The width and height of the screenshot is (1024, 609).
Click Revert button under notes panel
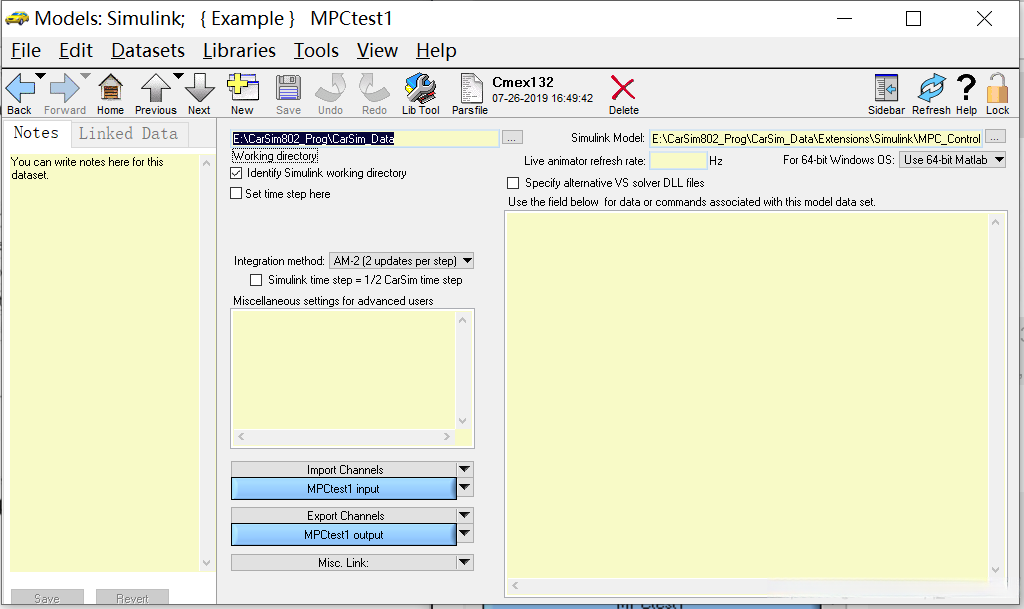(x=133, y=599)
